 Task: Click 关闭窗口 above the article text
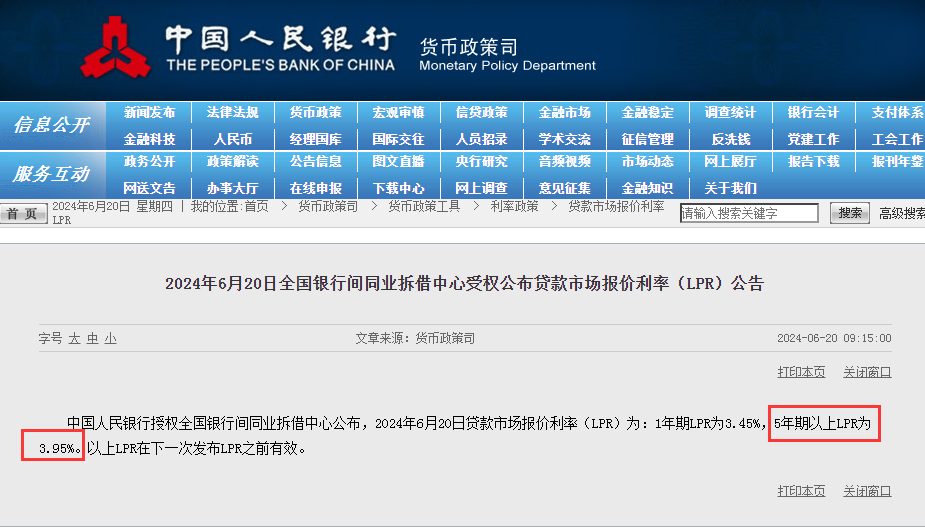867,372
